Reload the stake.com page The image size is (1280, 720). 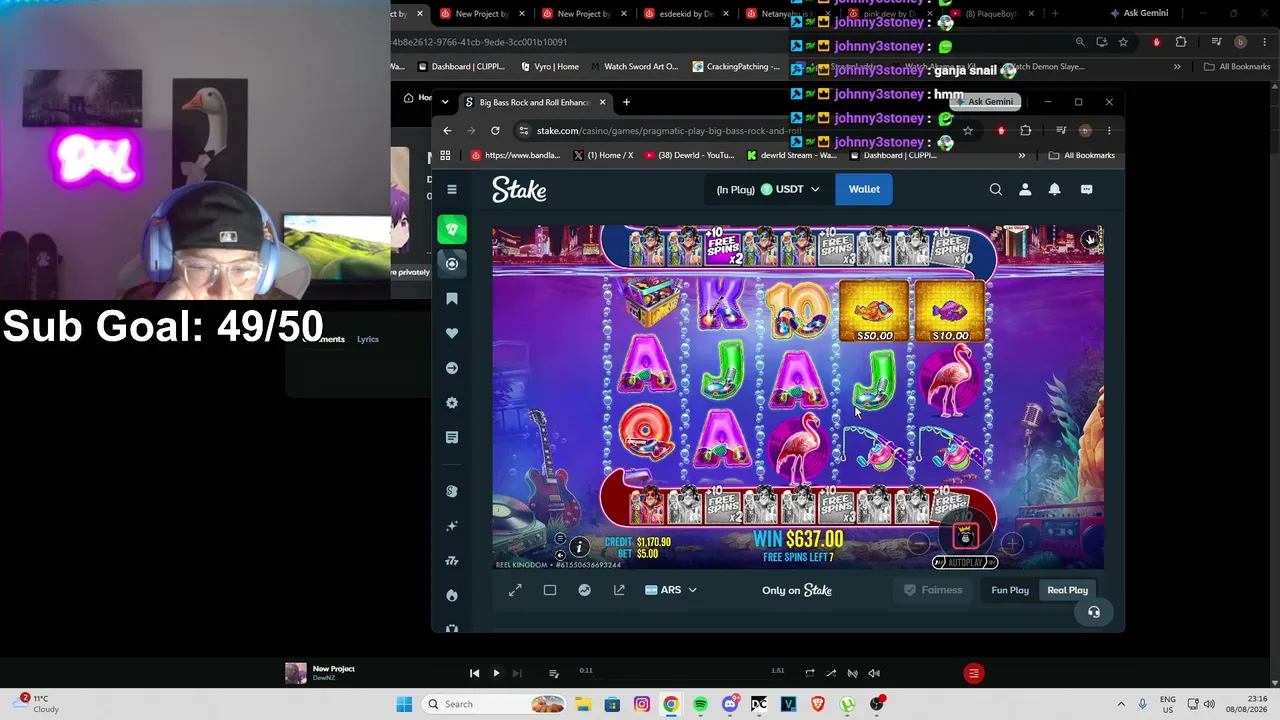(x=495, y=130)
